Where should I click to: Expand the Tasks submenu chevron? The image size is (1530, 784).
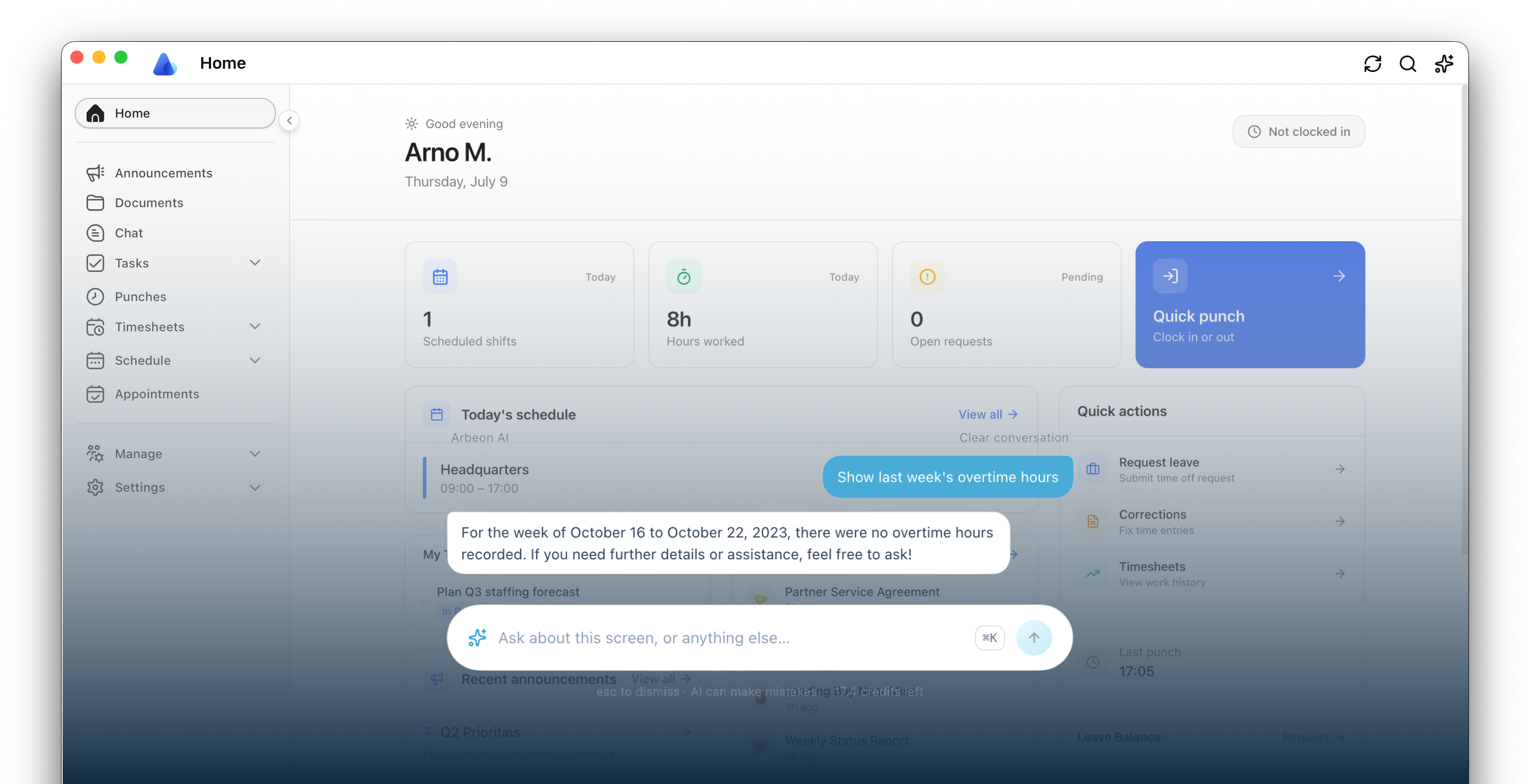(255, 263)
